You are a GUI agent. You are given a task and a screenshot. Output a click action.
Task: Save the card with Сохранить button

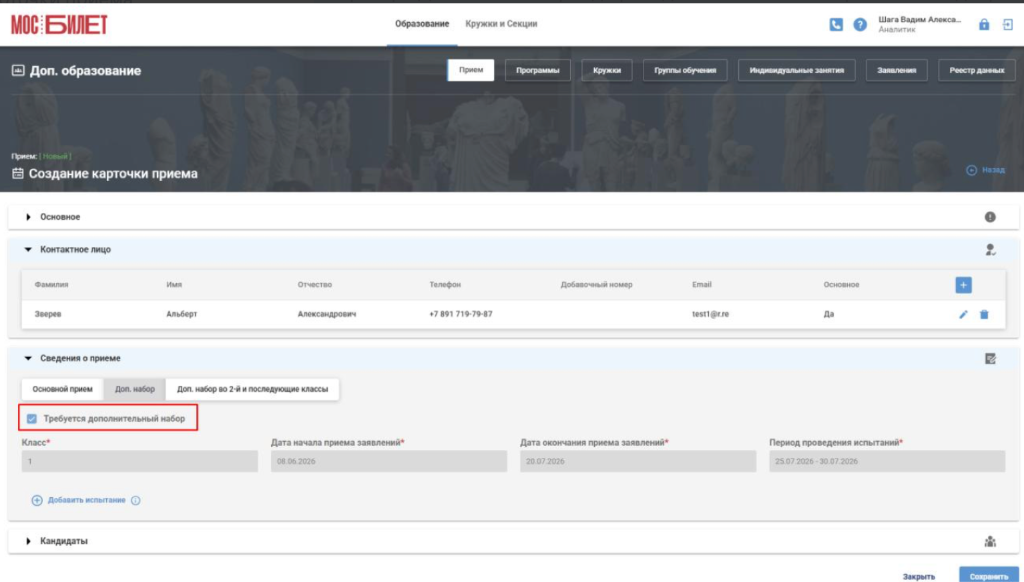[x=989, y=575]
